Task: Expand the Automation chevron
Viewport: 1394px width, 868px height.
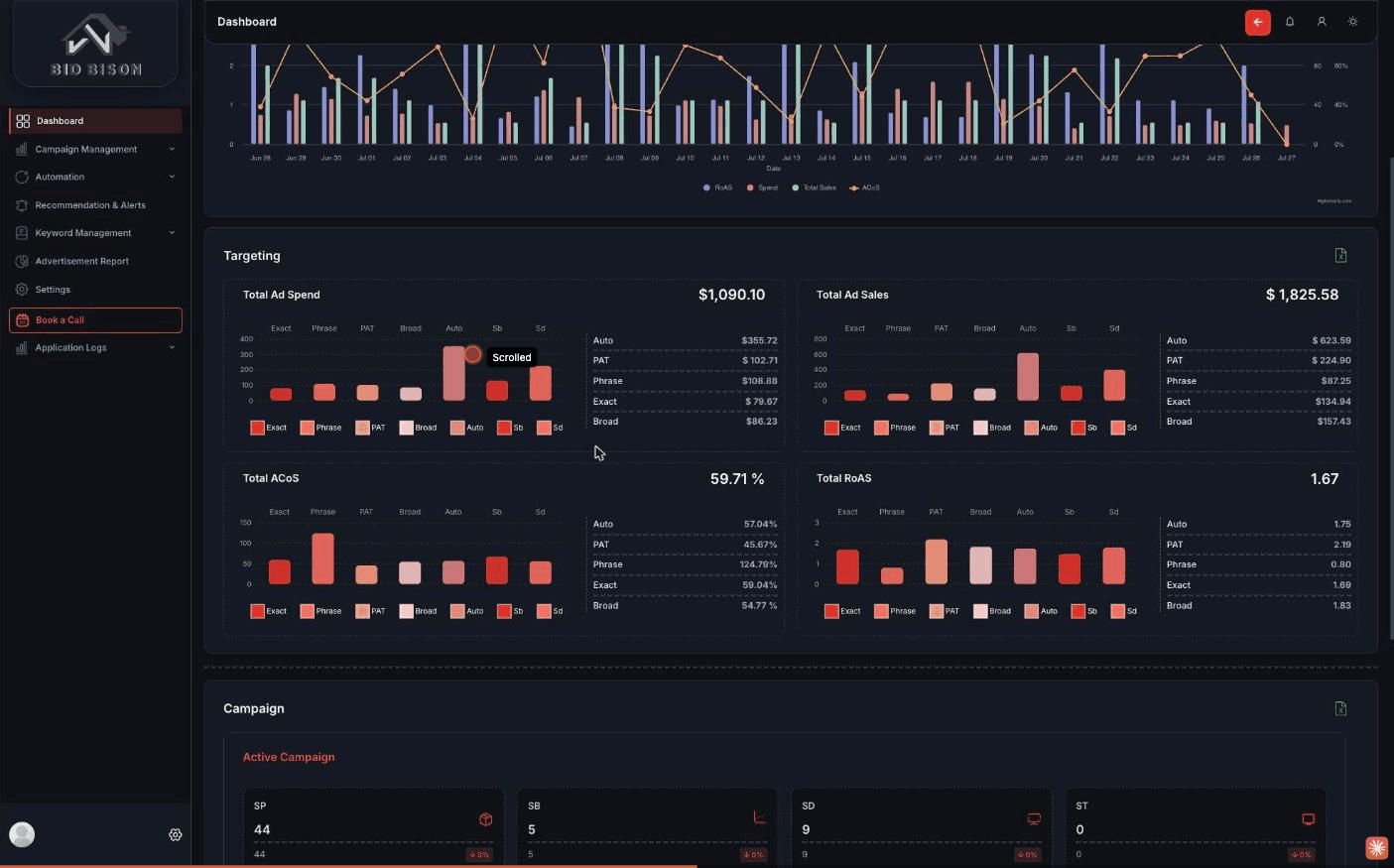Action: (x=172, y=178)
